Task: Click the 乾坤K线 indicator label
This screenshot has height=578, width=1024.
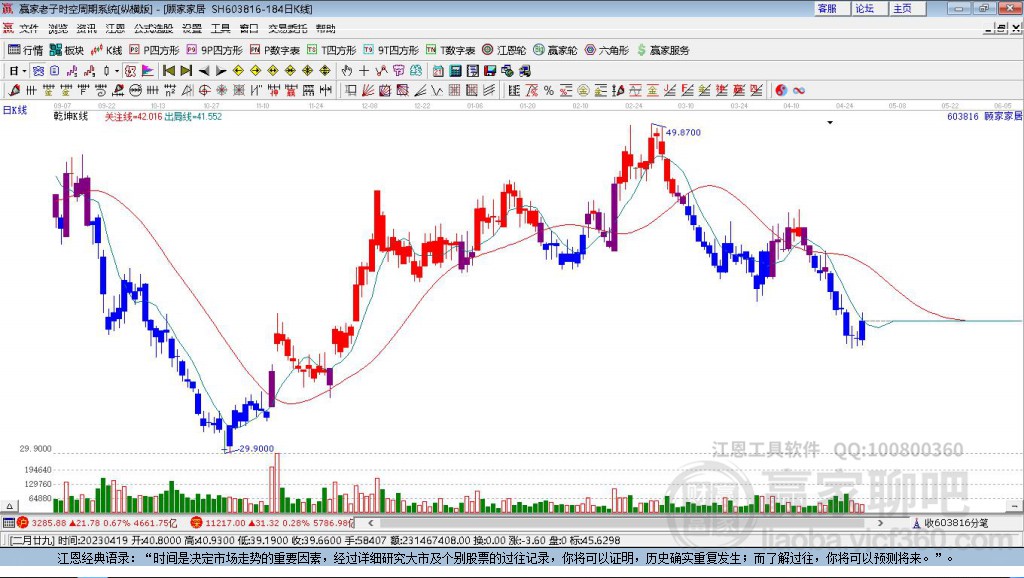Action: point(71,116)
